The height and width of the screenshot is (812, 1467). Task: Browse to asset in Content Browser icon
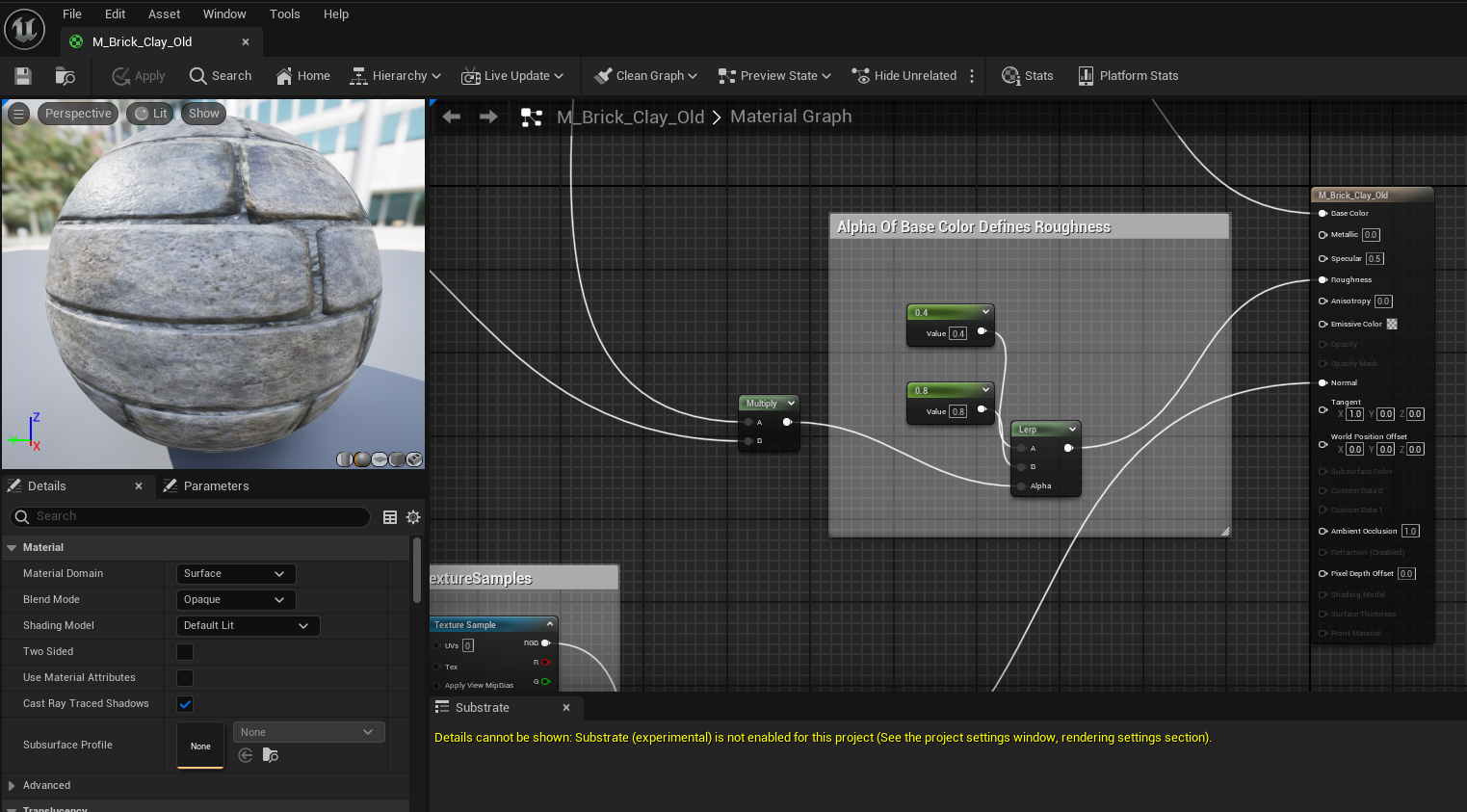[x=65, y=76]
